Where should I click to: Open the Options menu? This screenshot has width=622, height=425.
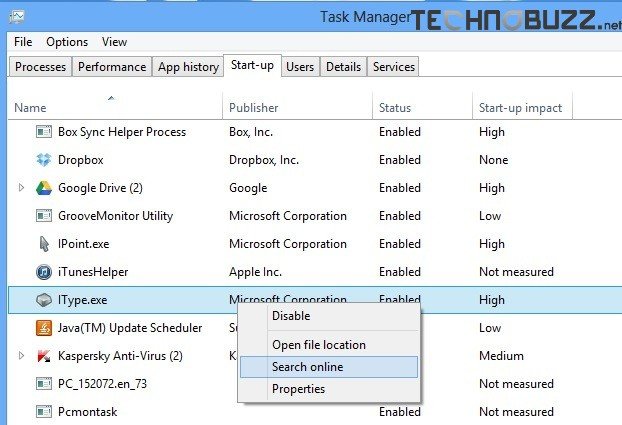click(x=67, y=42)
